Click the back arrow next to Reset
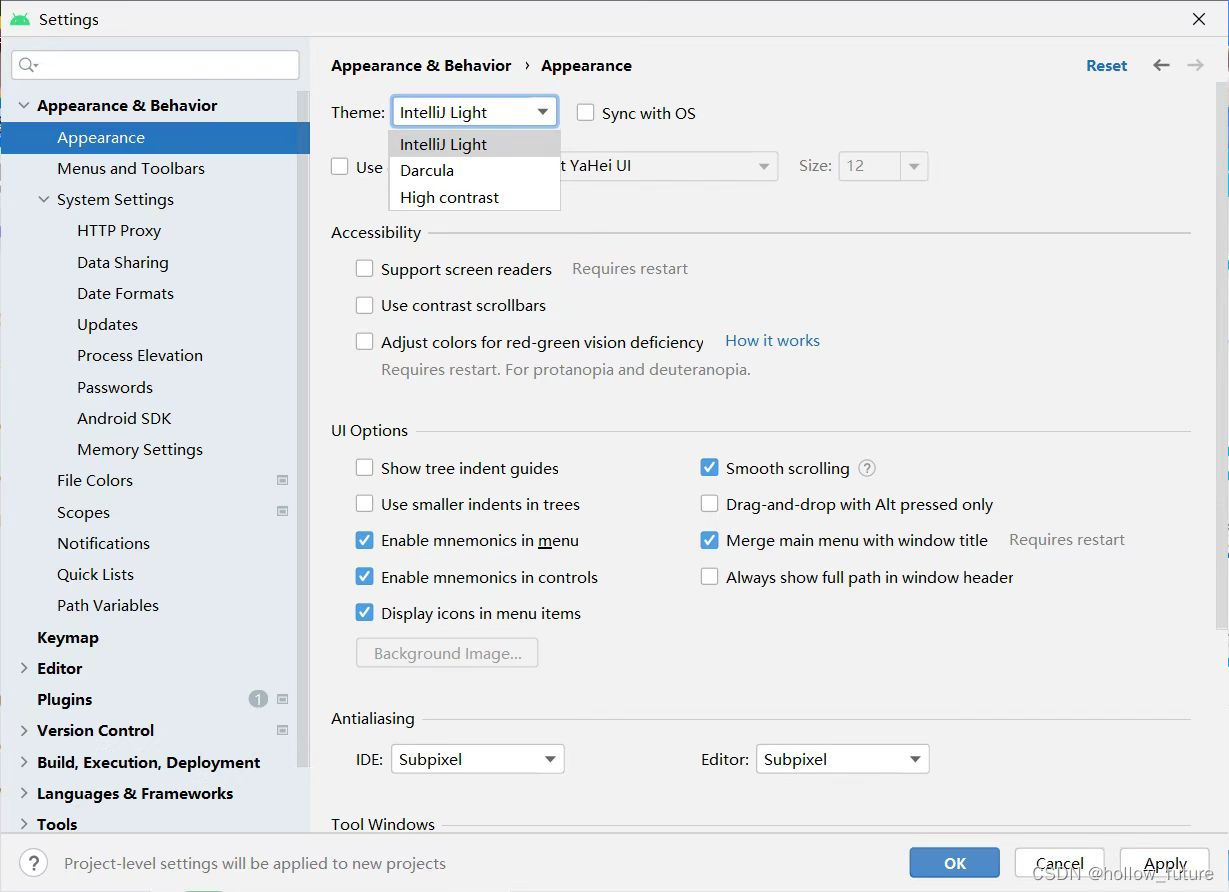This screenshot has height=892, width=1229. (1161, 65)
